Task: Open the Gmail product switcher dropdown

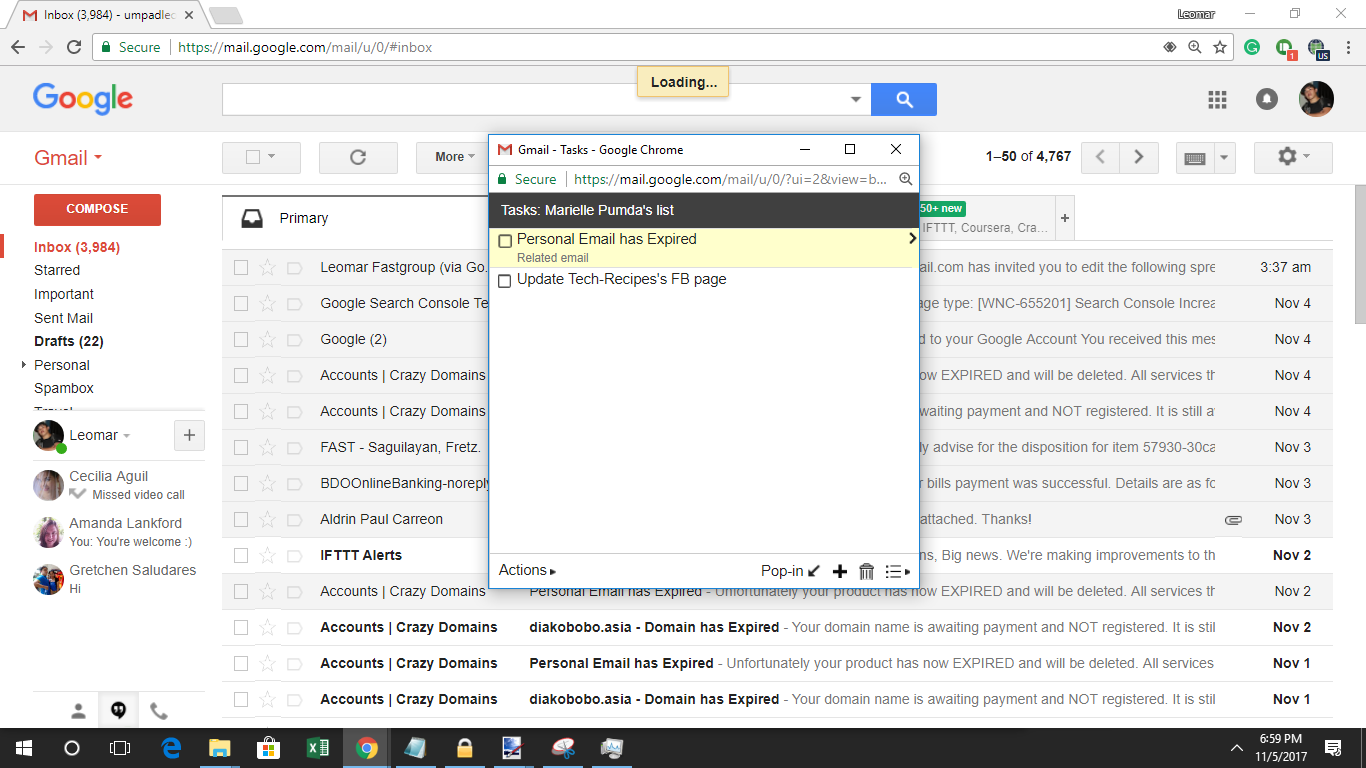Action: coord(68,158)
